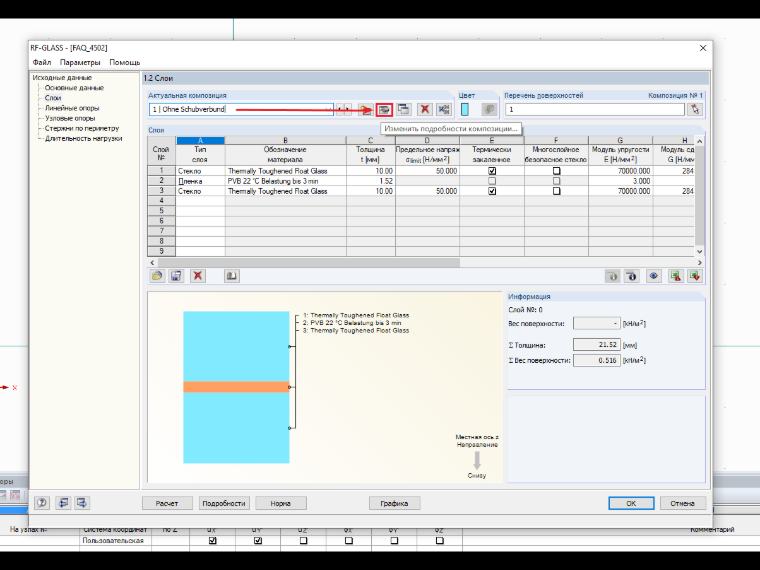Open the material library book icon
The height and width of the screenshot is (570, 760).
pyautogui.click(x=232, y=276)
